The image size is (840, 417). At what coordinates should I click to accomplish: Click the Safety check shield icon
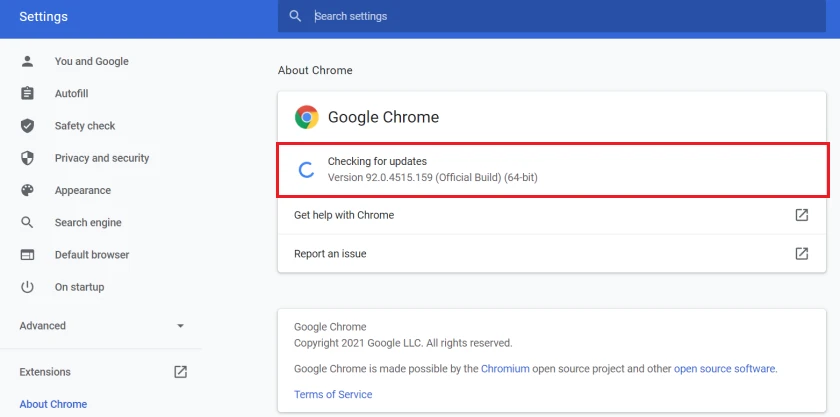[x=28, y=126]
